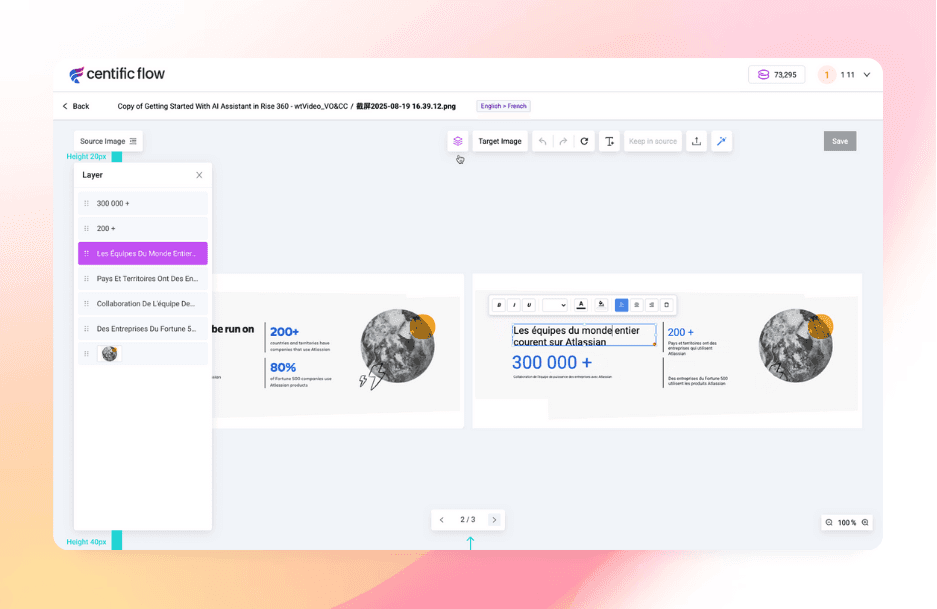Screen dimensions: 937x609
Task: Set center text alignment
Action: (636, 305)
